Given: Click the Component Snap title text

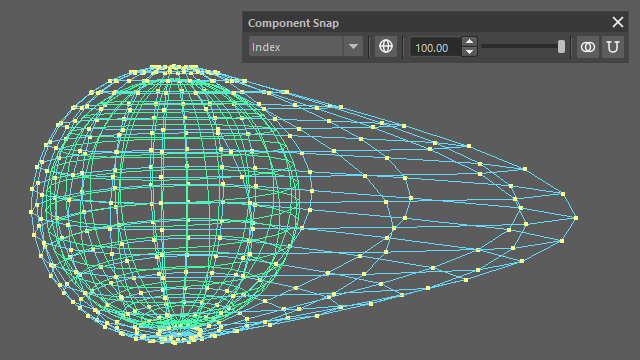Looking at the screenshot, I should click(293, 23).
